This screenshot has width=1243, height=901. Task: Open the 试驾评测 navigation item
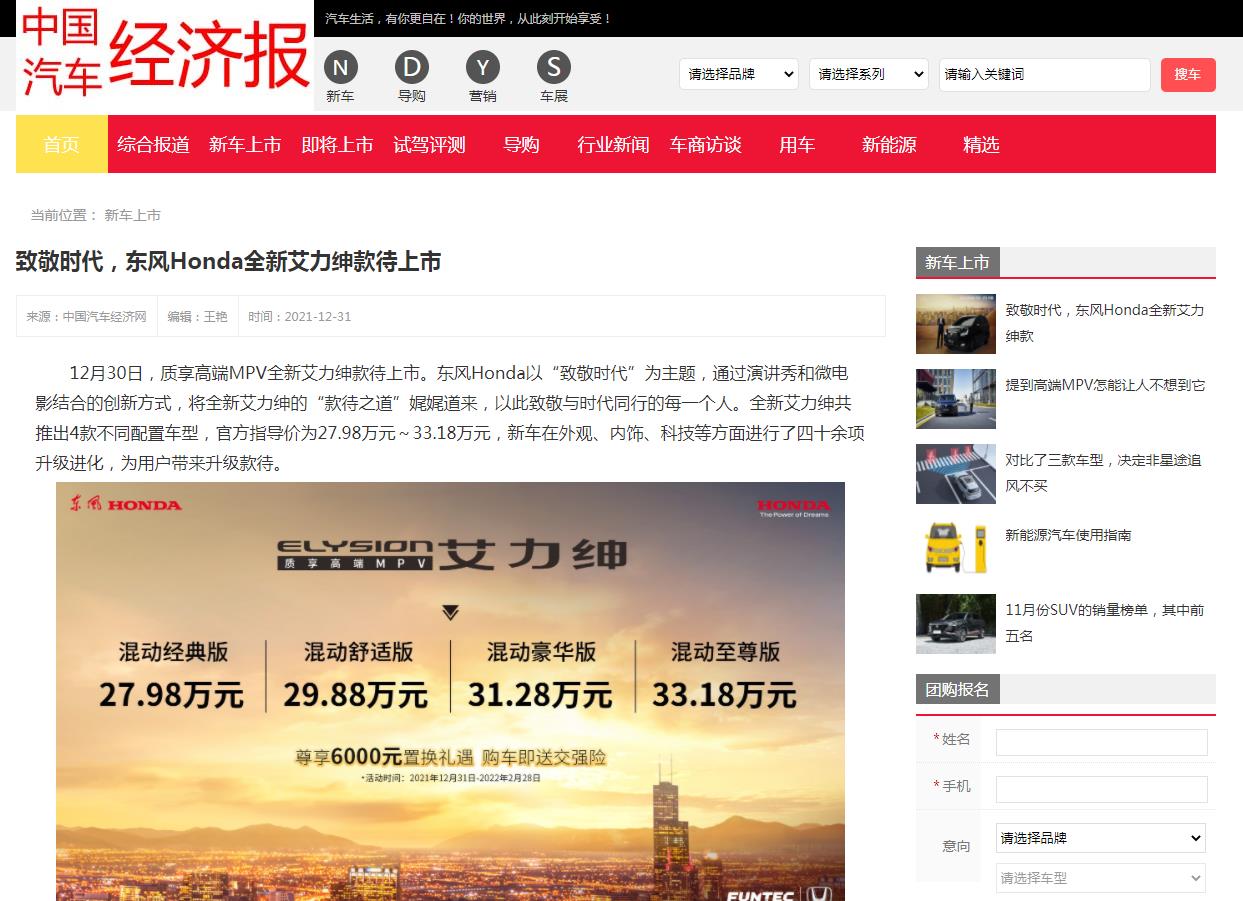[x=429, y=144]
